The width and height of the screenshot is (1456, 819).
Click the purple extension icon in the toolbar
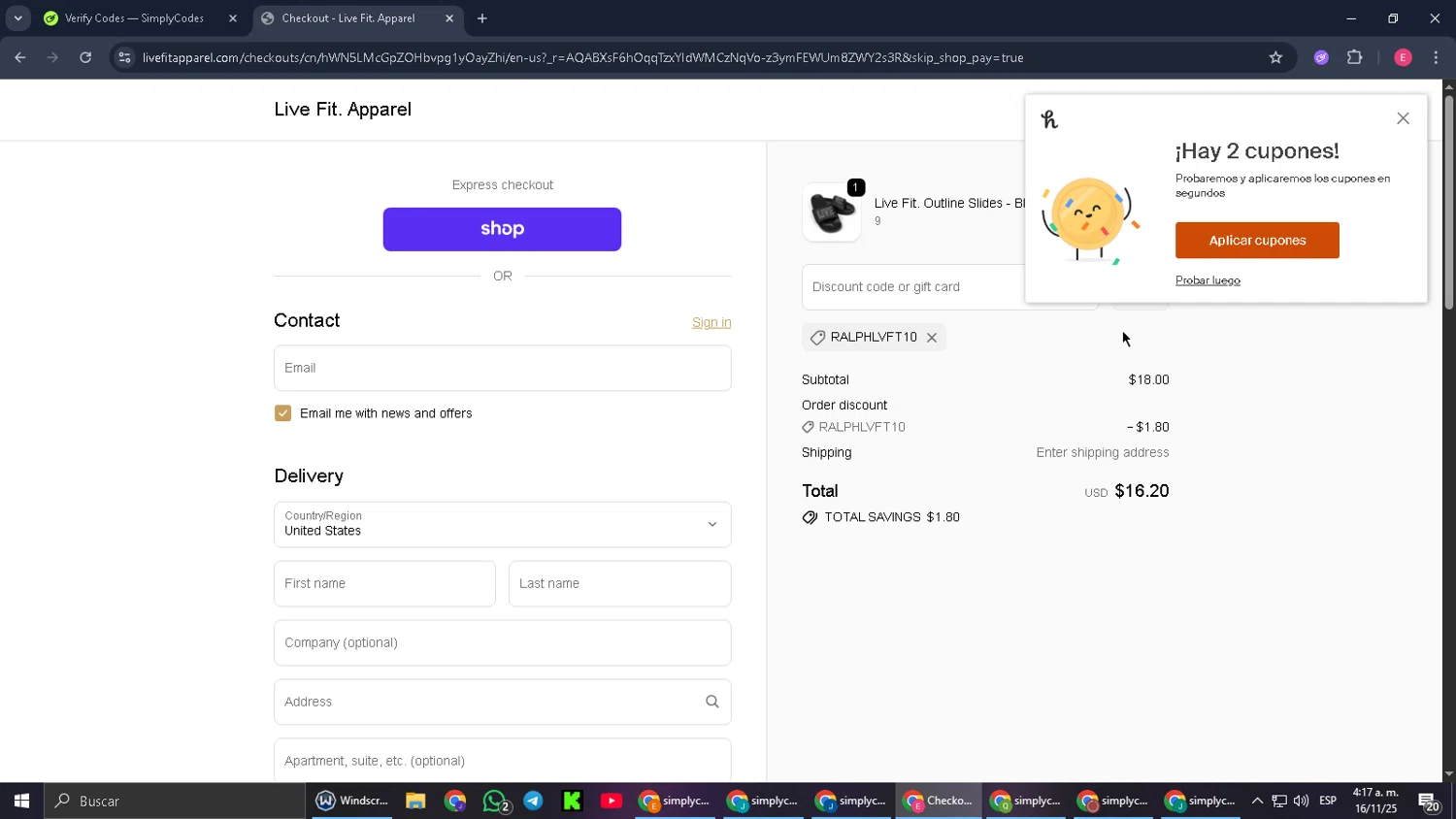tap(1321, 58)
